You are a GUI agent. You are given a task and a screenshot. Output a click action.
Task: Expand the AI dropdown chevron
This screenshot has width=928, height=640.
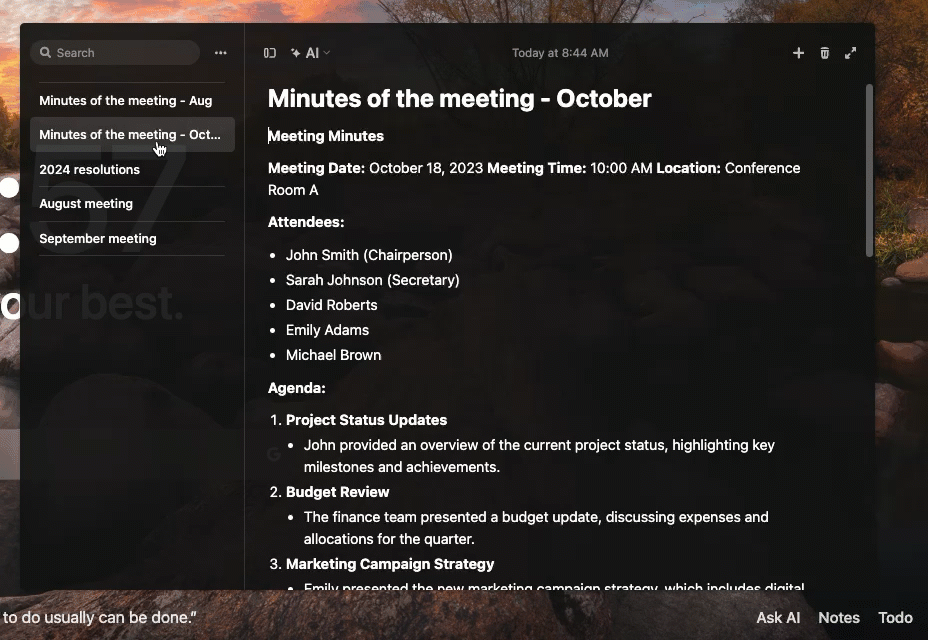327,53
